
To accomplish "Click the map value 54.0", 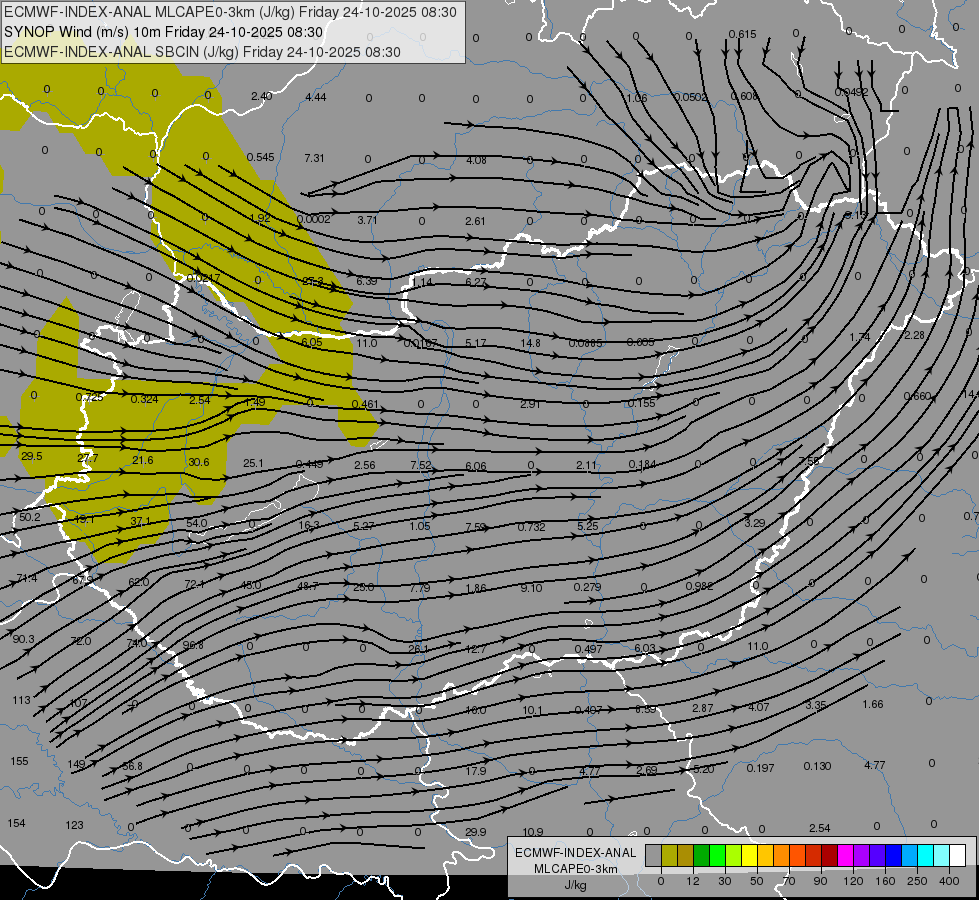I will click(196, 523).
